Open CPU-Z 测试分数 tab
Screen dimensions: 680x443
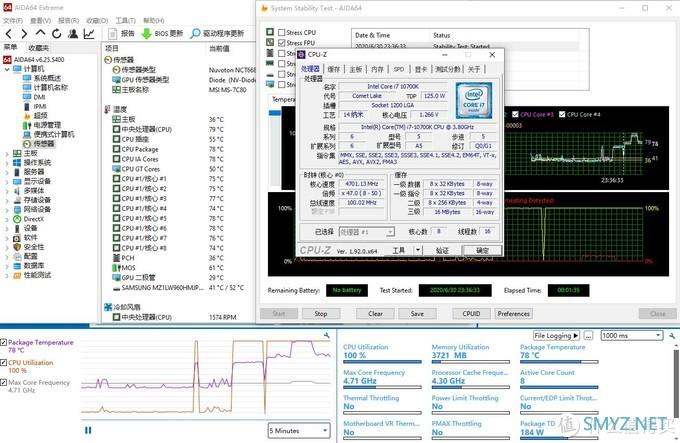tap(448, 69)
